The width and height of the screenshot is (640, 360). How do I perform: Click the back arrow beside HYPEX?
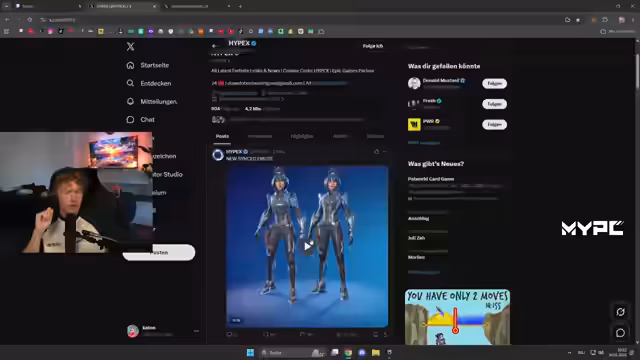[215, 46]
